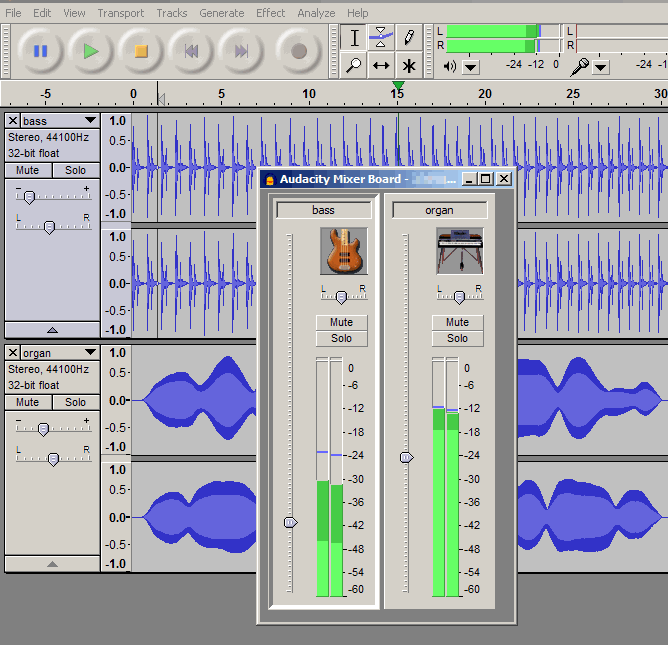Click the timeline ruler at 20 seconds
Viewport: 668px width, 645px height.
(x=485, y=94)
